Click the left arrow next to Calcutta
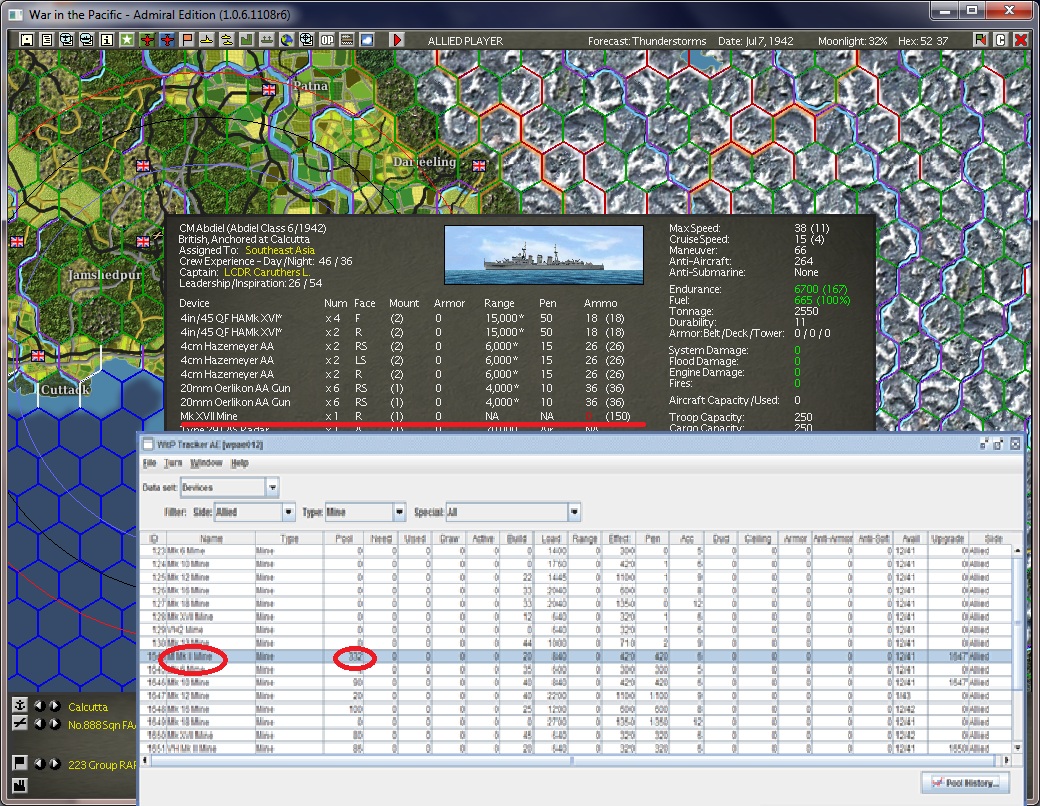Viewport: 1040px width, 806px height. tap(39, 706)
